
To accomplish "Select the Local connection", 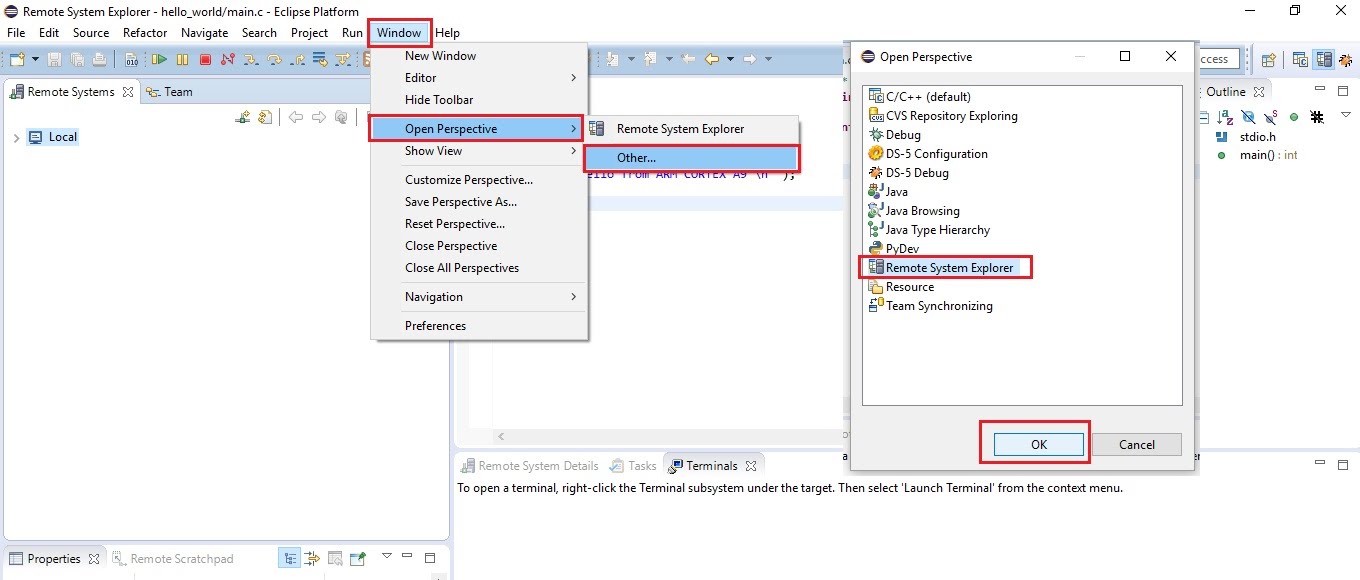I will pyautogui.click(x=53, y=137).
